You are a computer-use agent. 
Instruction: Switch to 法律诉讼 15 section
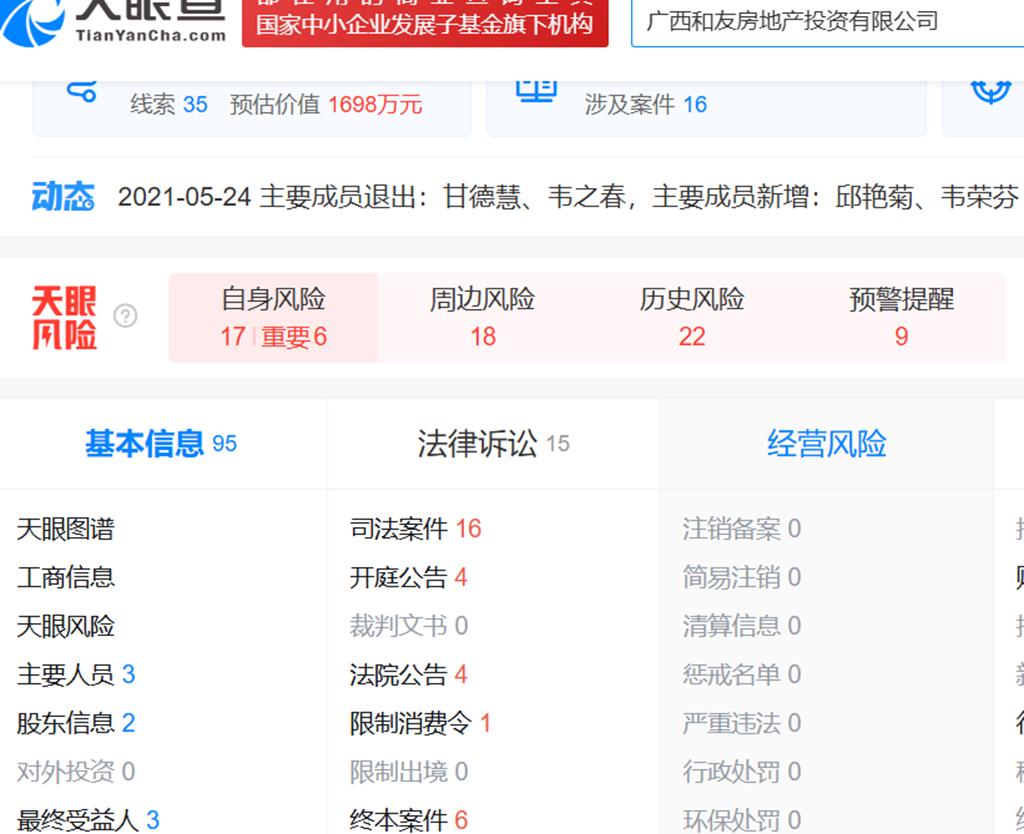coord(493,444)
